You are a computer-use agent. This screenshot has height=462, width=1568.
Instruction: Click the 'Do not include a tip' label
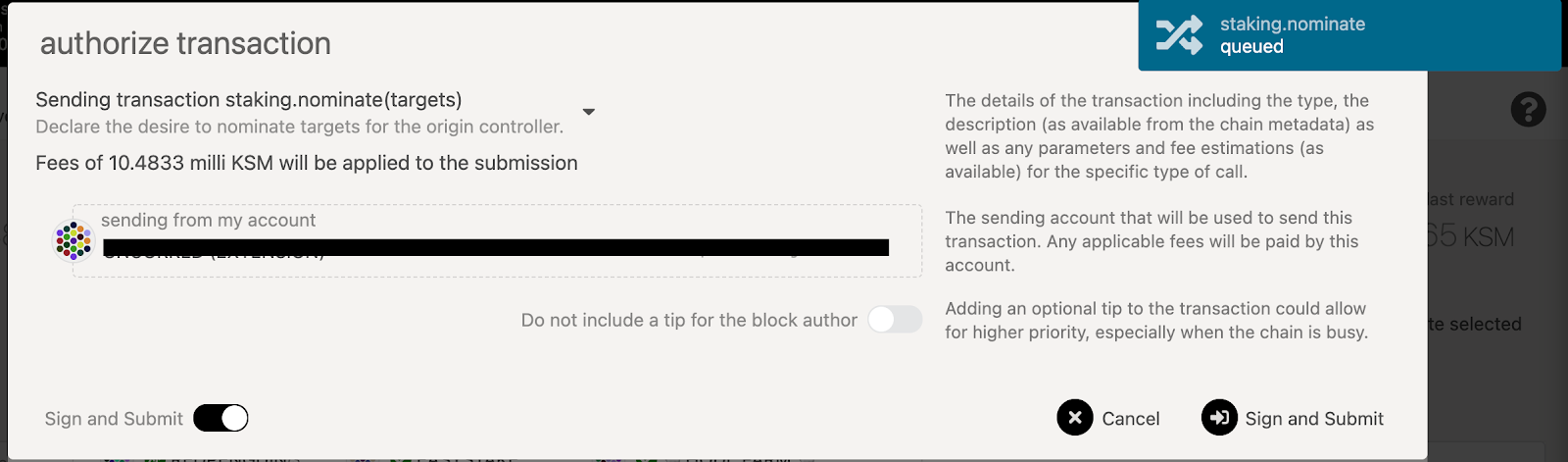[689, 320]
